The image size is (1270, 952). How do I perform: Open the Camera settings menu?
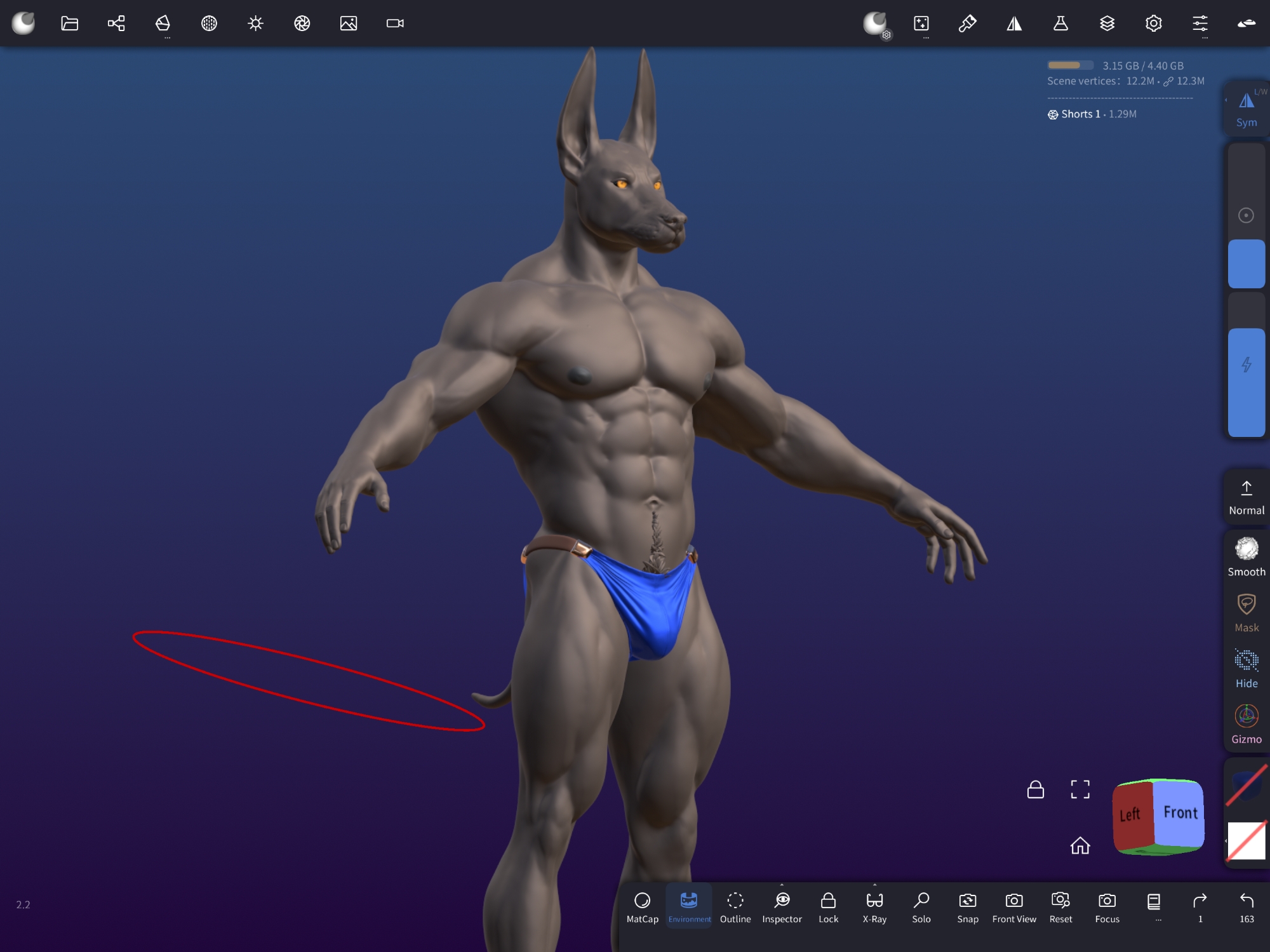[395, 23]
